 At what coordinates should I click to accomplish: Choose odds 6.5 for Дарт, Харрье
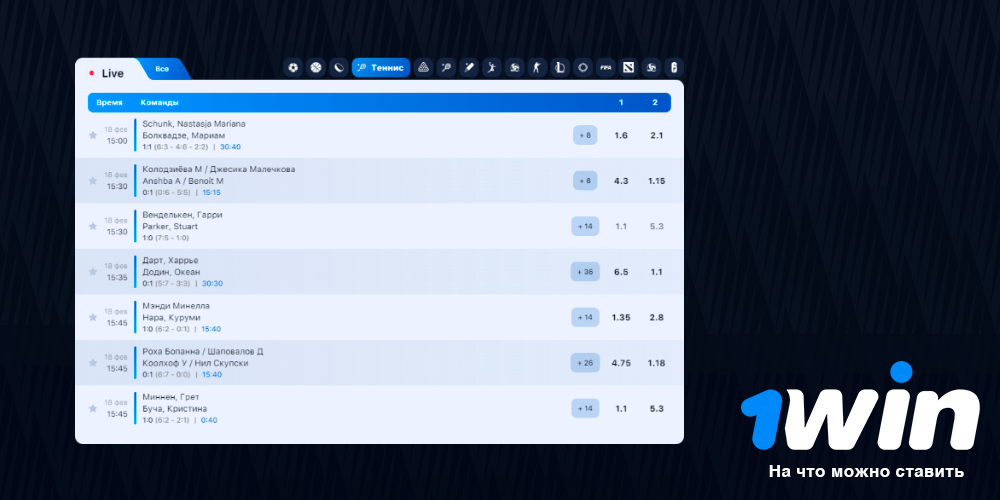click(621, 272)
